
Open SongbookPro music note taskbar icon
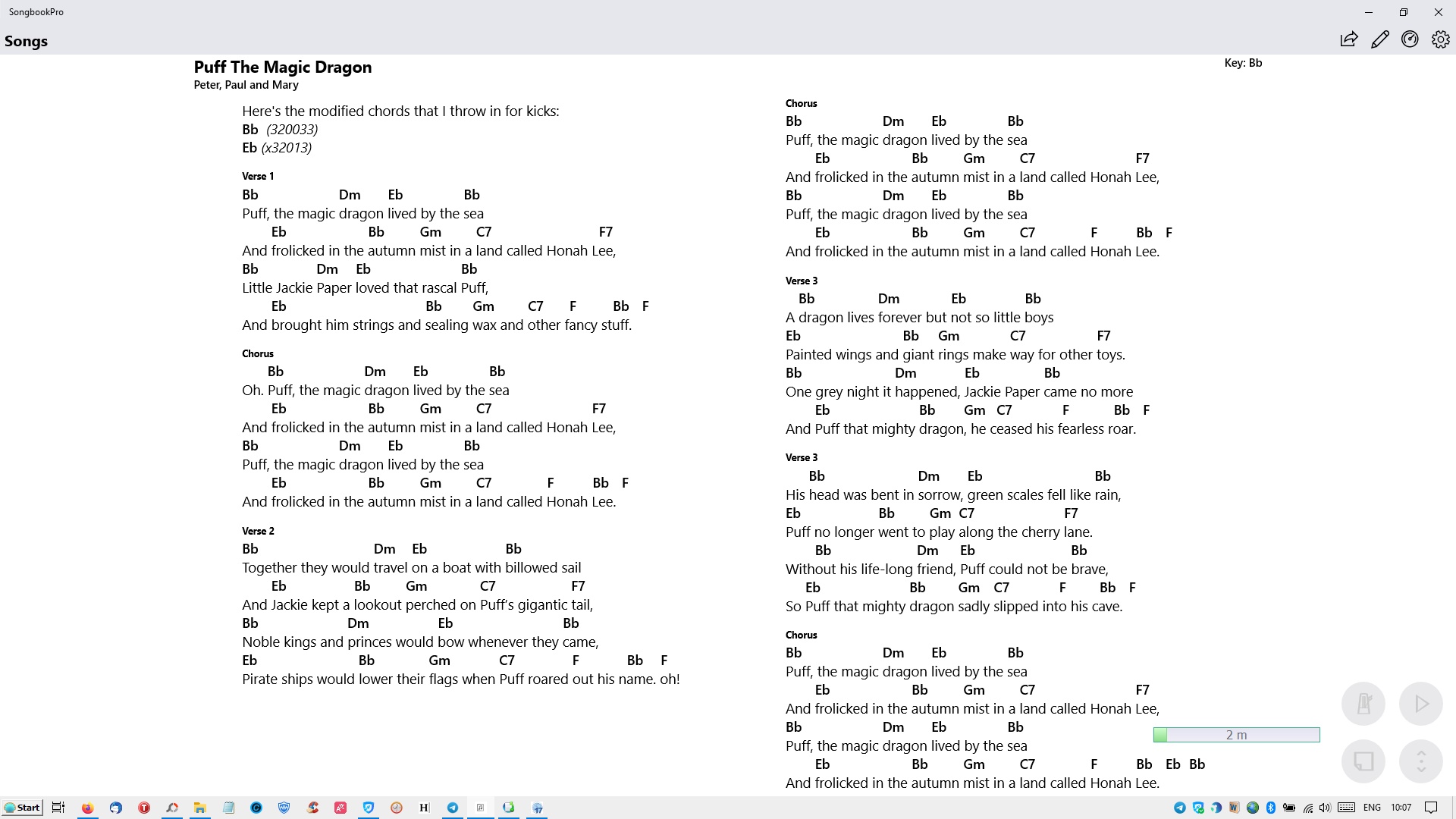(480, 808)
